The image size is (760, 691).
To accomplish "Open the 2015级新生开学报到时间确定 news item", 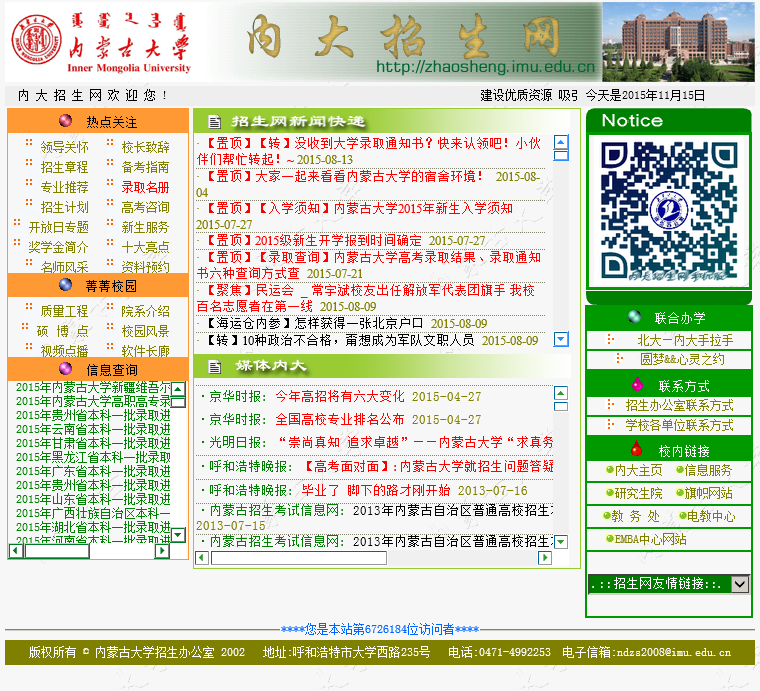I will [338, 240].
